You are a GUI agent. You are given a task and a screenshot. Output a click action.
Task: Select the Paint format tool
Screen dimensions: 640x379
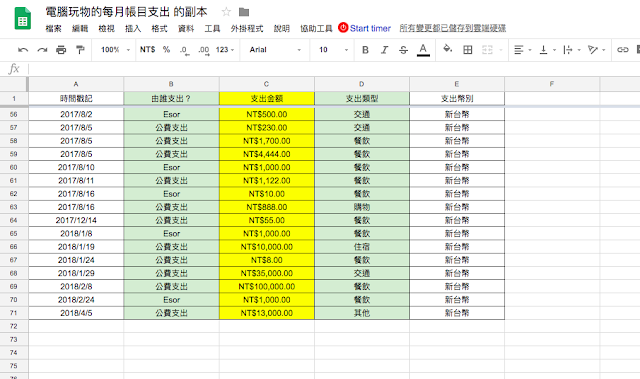point(80,50)
